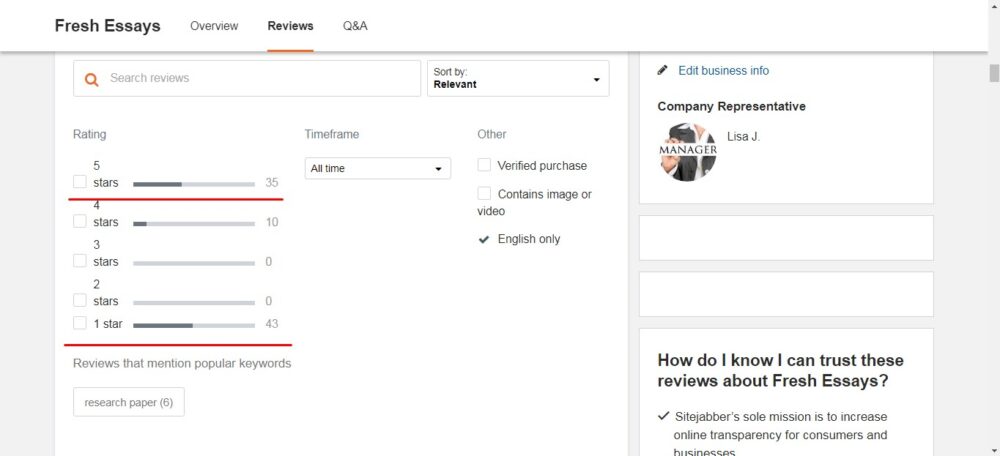Click the How do I know heading

coord(781,371)
